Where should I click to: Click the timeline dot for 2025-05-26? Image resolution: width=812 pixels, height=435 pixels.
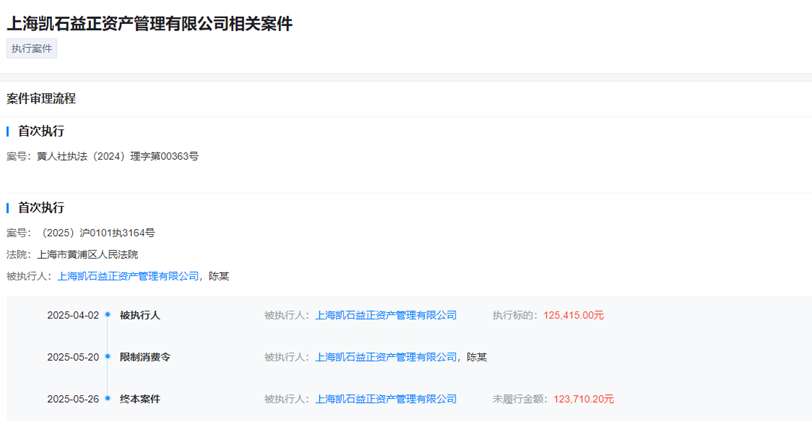pyautogui.click(x=107, y=399)
